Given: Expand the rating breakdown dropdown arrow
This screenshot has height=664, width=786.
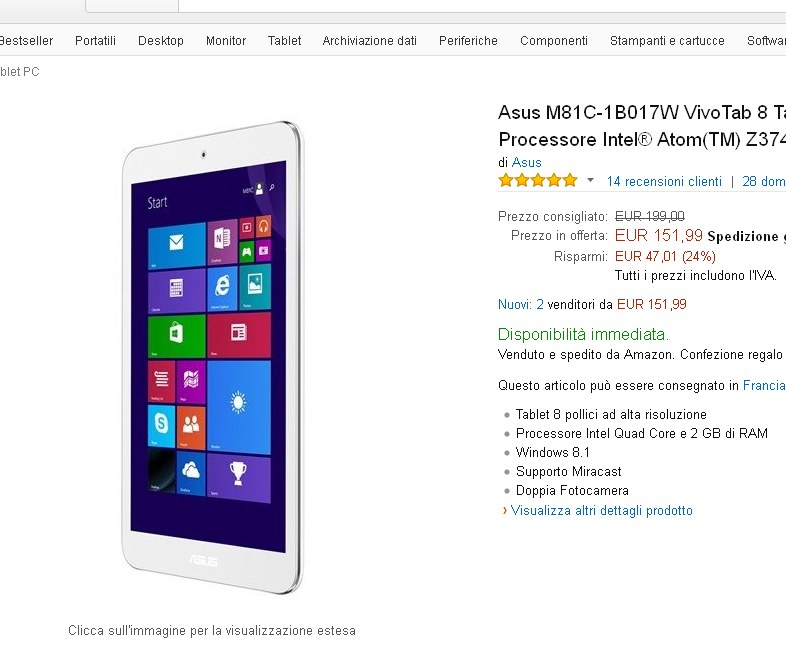Looking at the screenshot, I should (x=591, y=180).
